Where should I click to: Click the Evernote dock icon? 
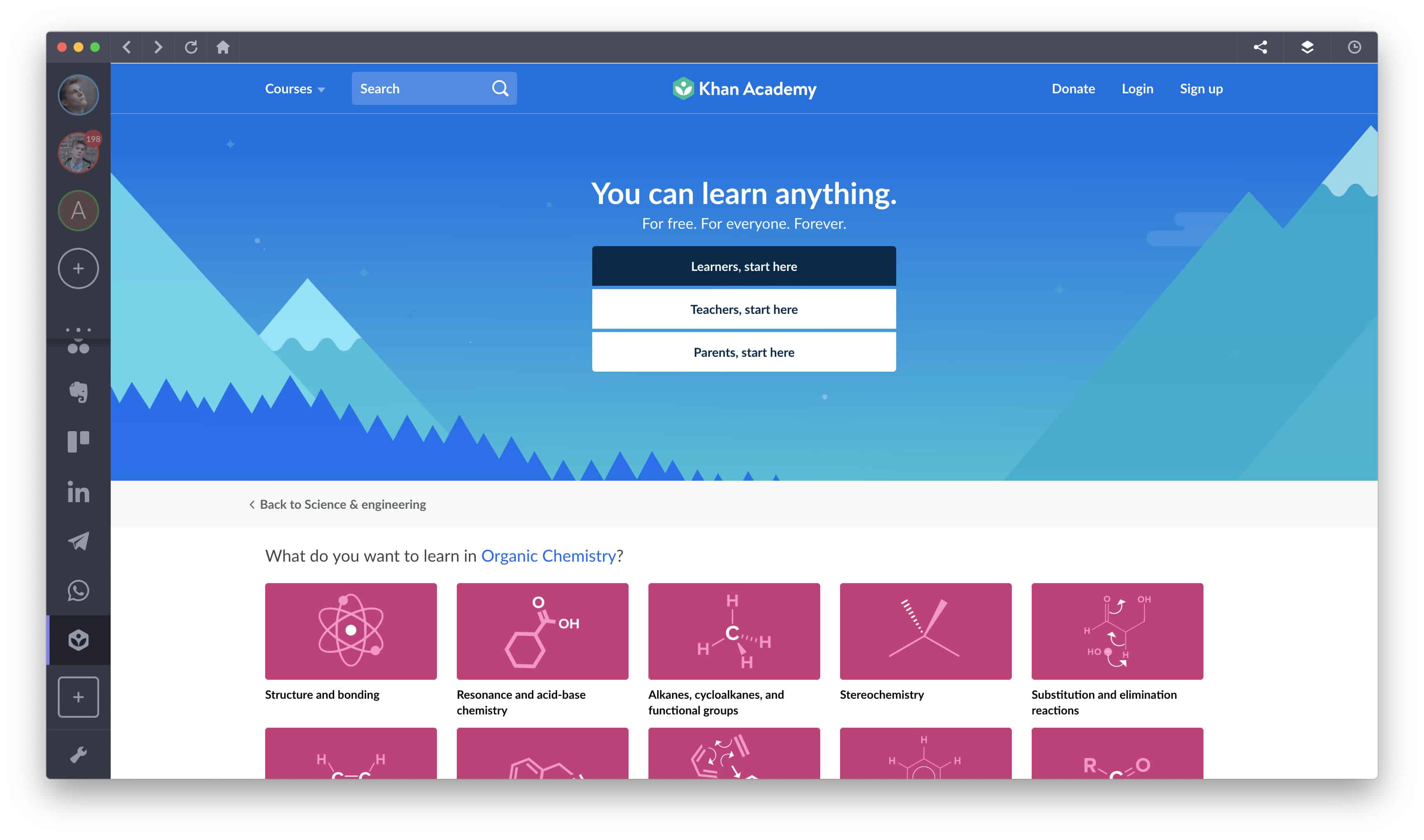point(79,389)
